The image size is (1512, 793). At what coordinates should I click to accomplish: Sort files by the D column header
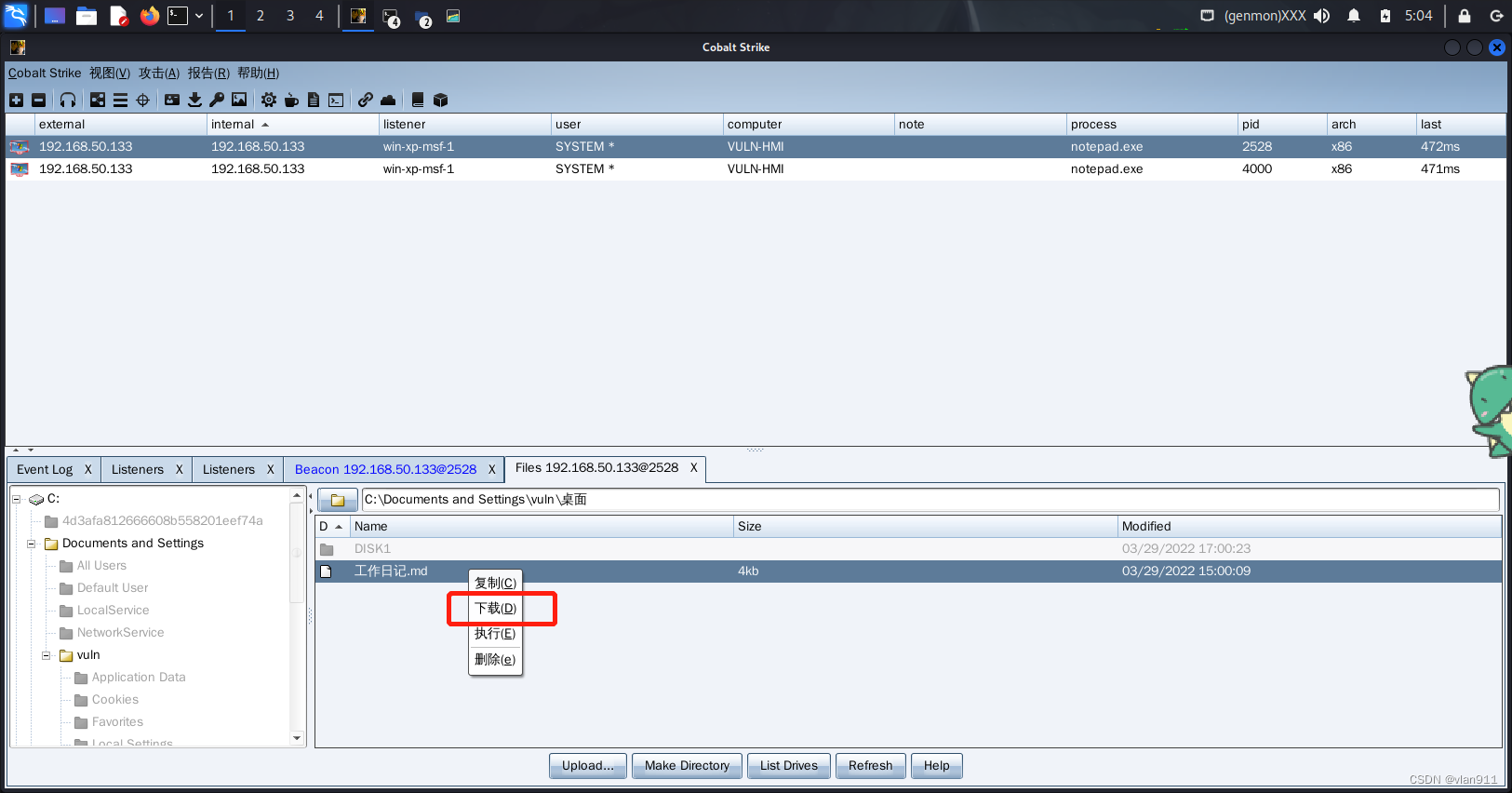332,526
